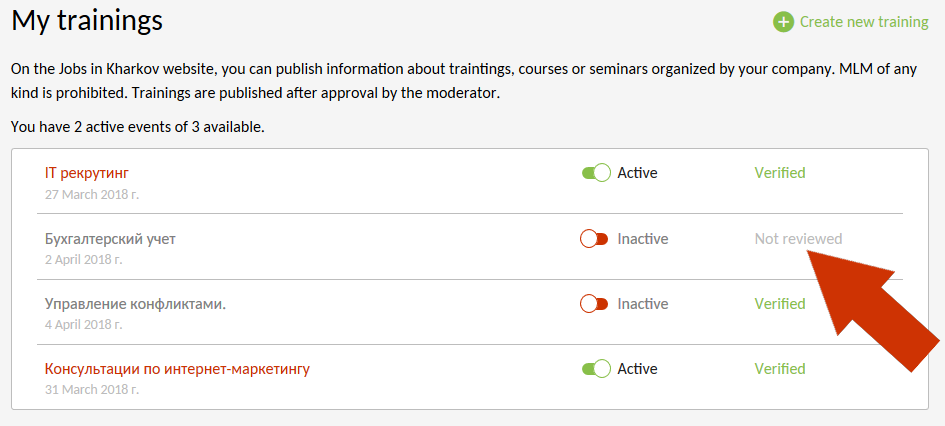The height and width of the screenshot is (426, 945).
Task: Click the 2 April 2018 date
Action: [x=83, y=260]
